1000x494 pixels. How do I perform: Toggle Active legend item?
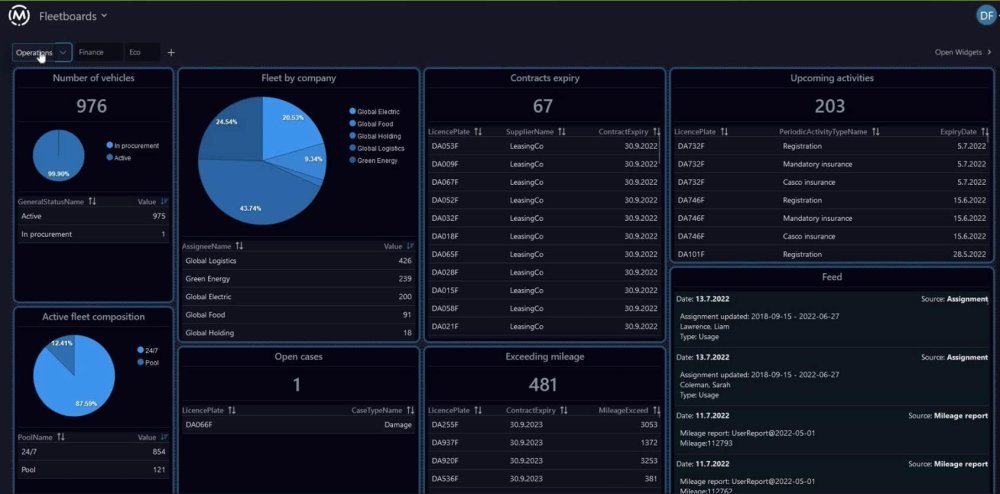(x=119, y=157)
